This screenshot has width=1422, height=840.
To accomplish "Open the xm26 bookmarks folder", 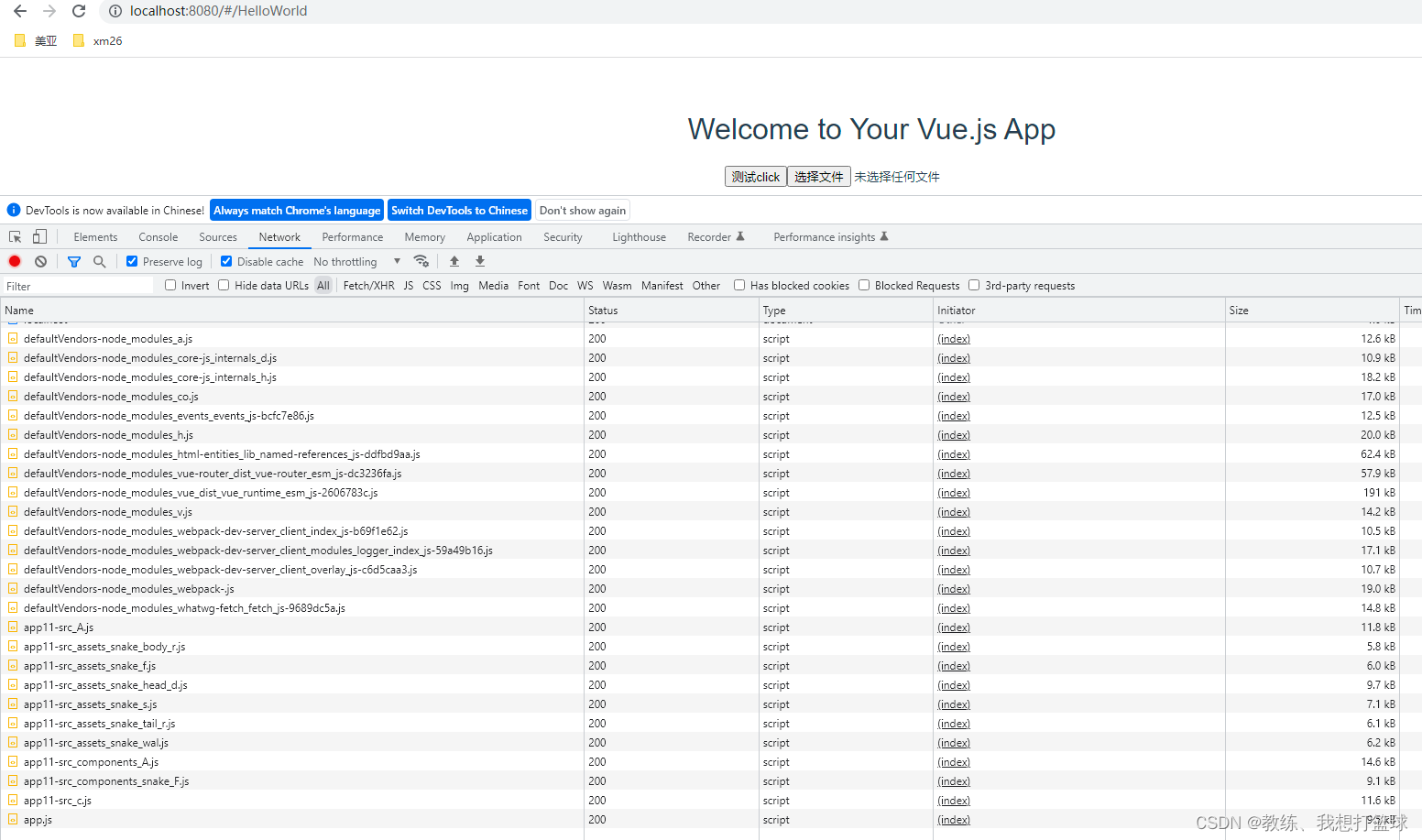I will (97, 40).
